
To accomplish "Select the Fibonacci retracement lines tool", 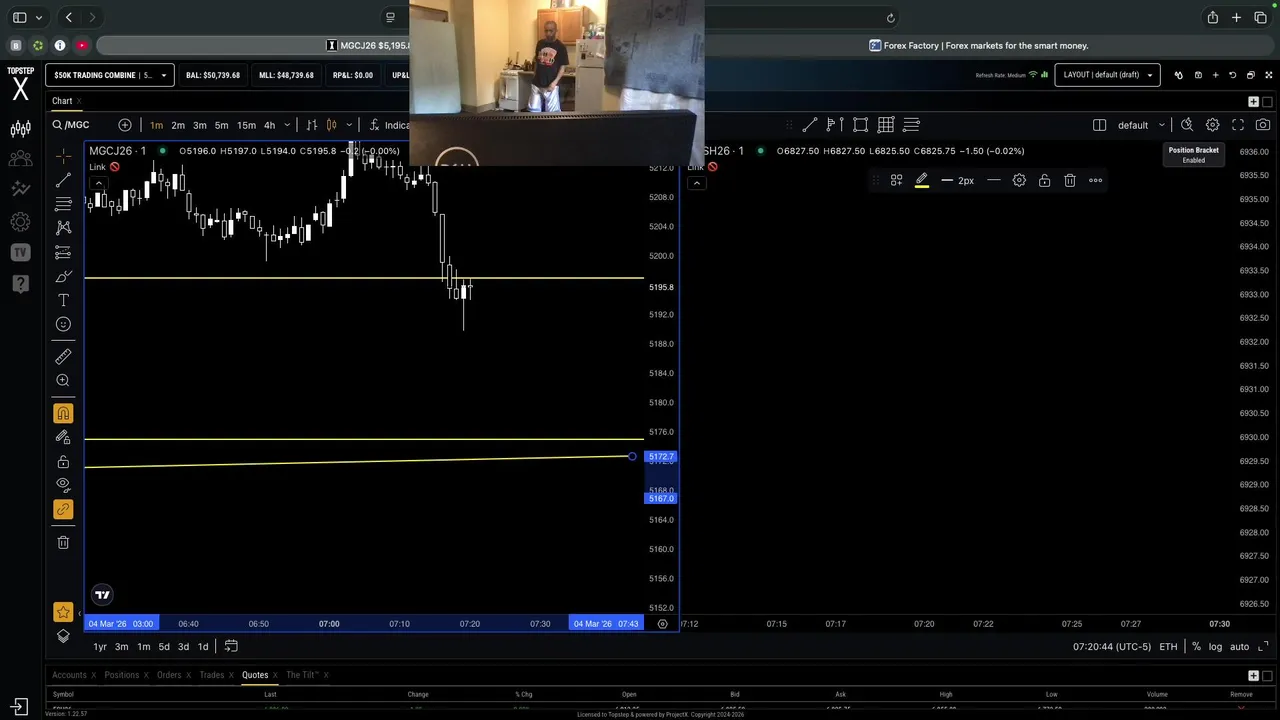I will [x=63, y=204].
